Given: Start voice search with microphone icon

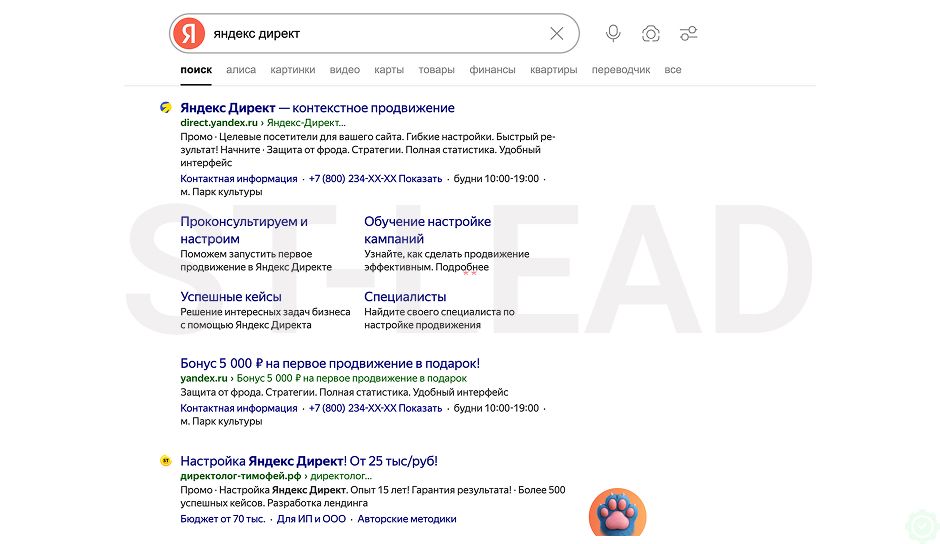Looking at the screenshot, I should [613, 34].
